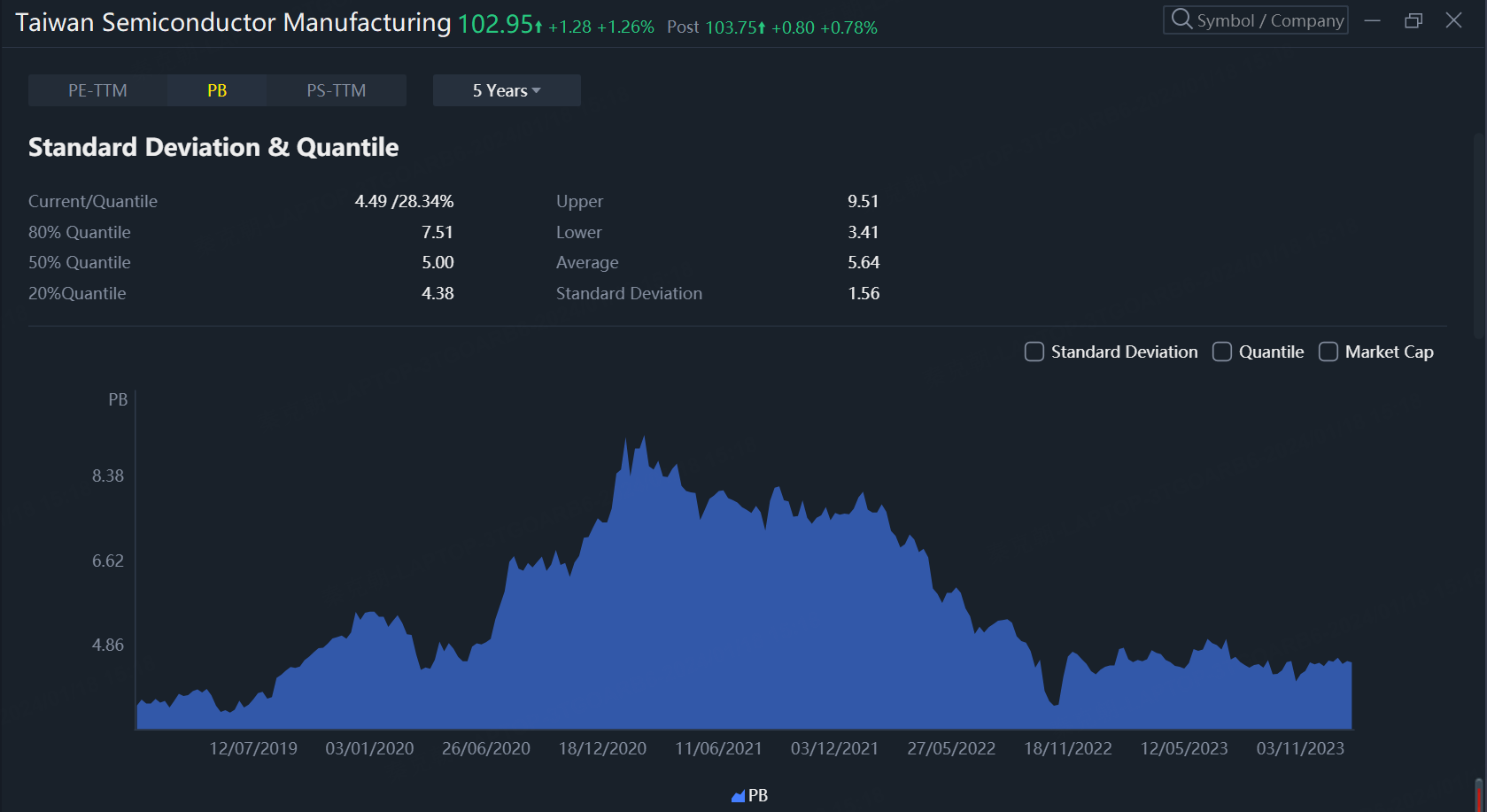Click the 80% Quantile value 7.51
Viewport: 1487px width, 812px height.
point(438,232)
